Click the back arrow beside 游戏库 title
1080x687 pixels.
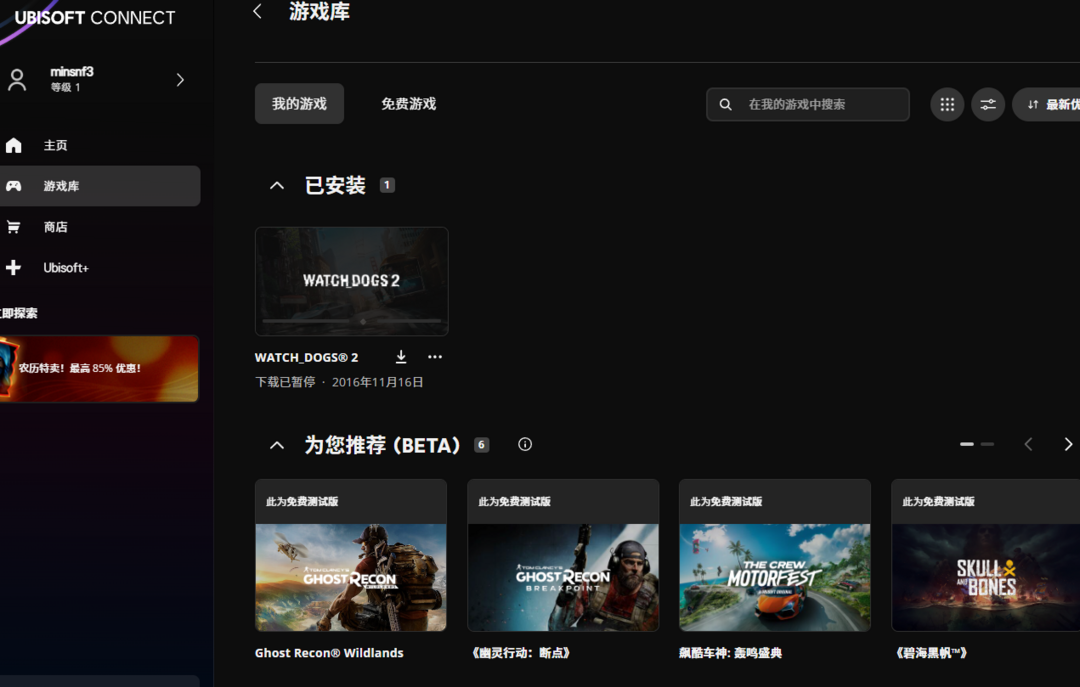tap(257, 11)
